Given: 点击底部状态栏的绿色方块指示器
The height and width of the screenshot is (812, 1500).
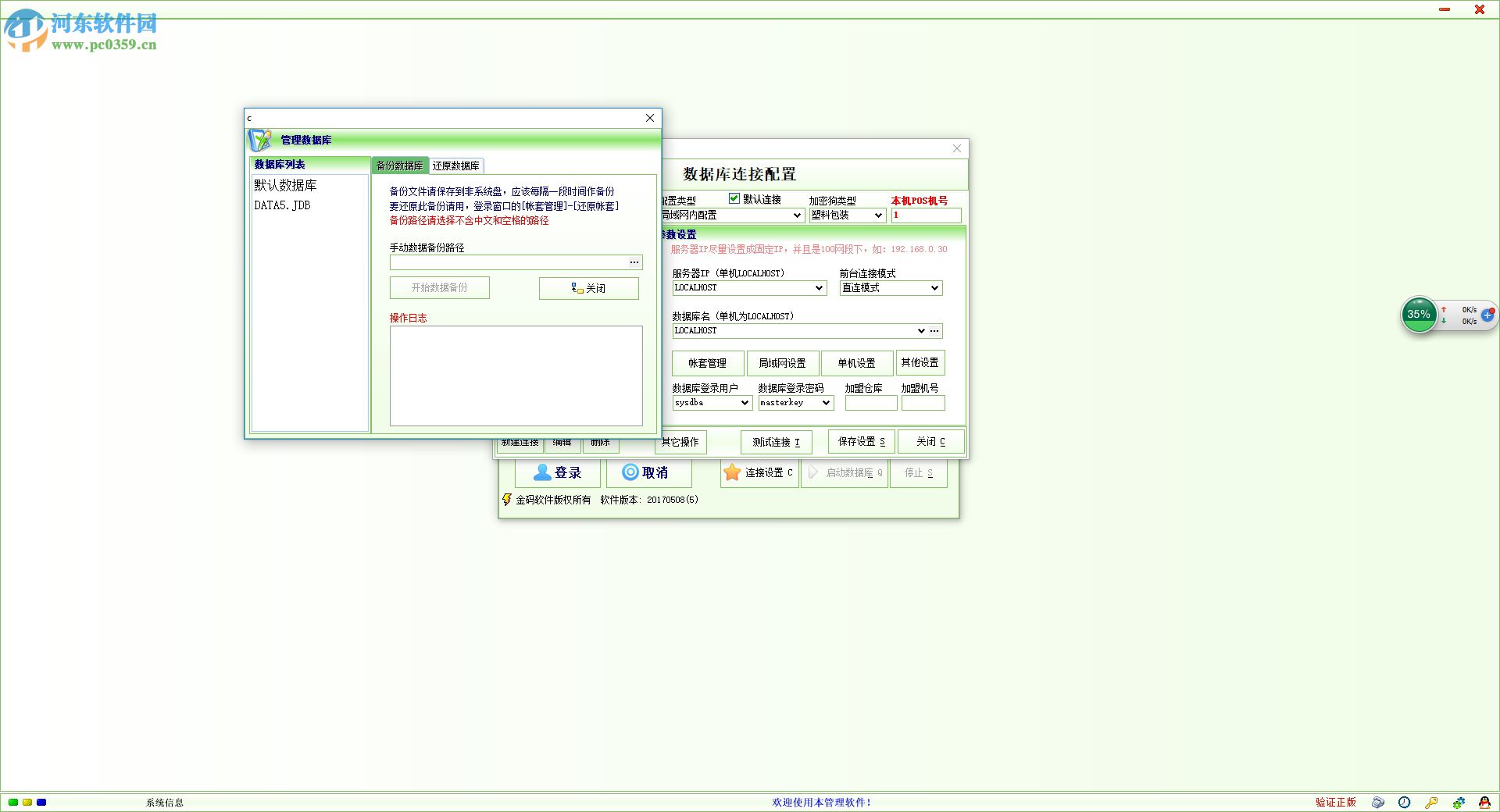Looking at the screenshot, I should [13, 802].
